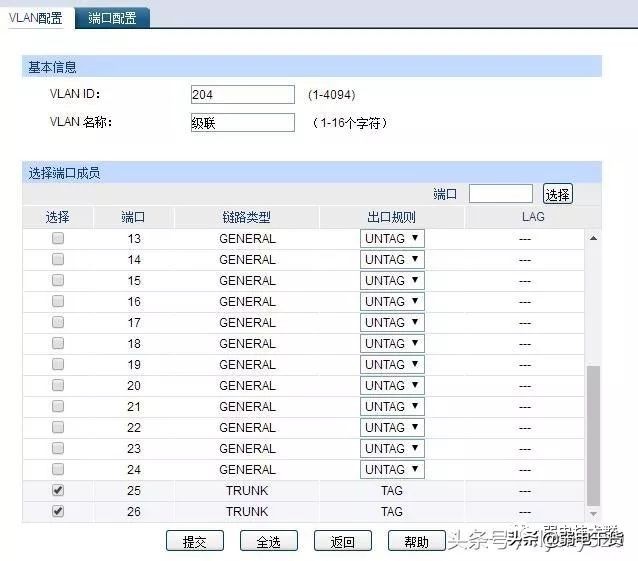Click the LAG column header
Screen dimensions: 638x561
[533, 216]
